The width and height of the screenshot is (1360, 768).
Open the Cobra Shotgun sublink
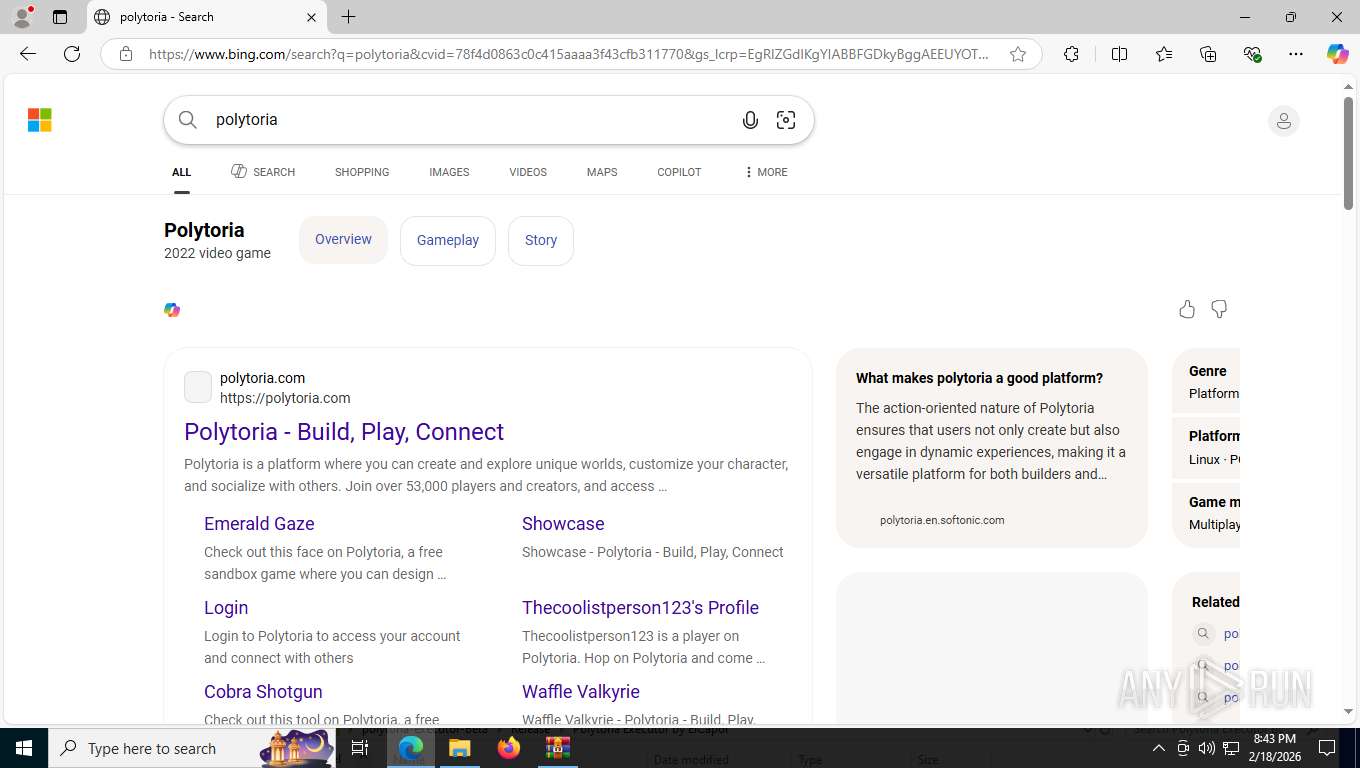tap(263, 692)
